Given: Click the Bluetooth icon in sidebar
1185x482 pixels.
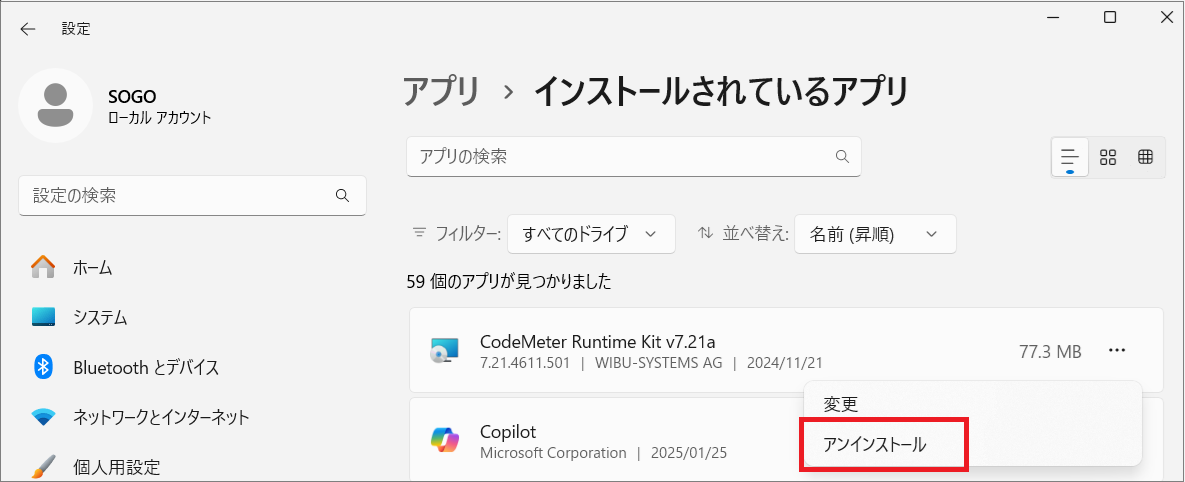Looking at the screenshot, I should point(43,367).
